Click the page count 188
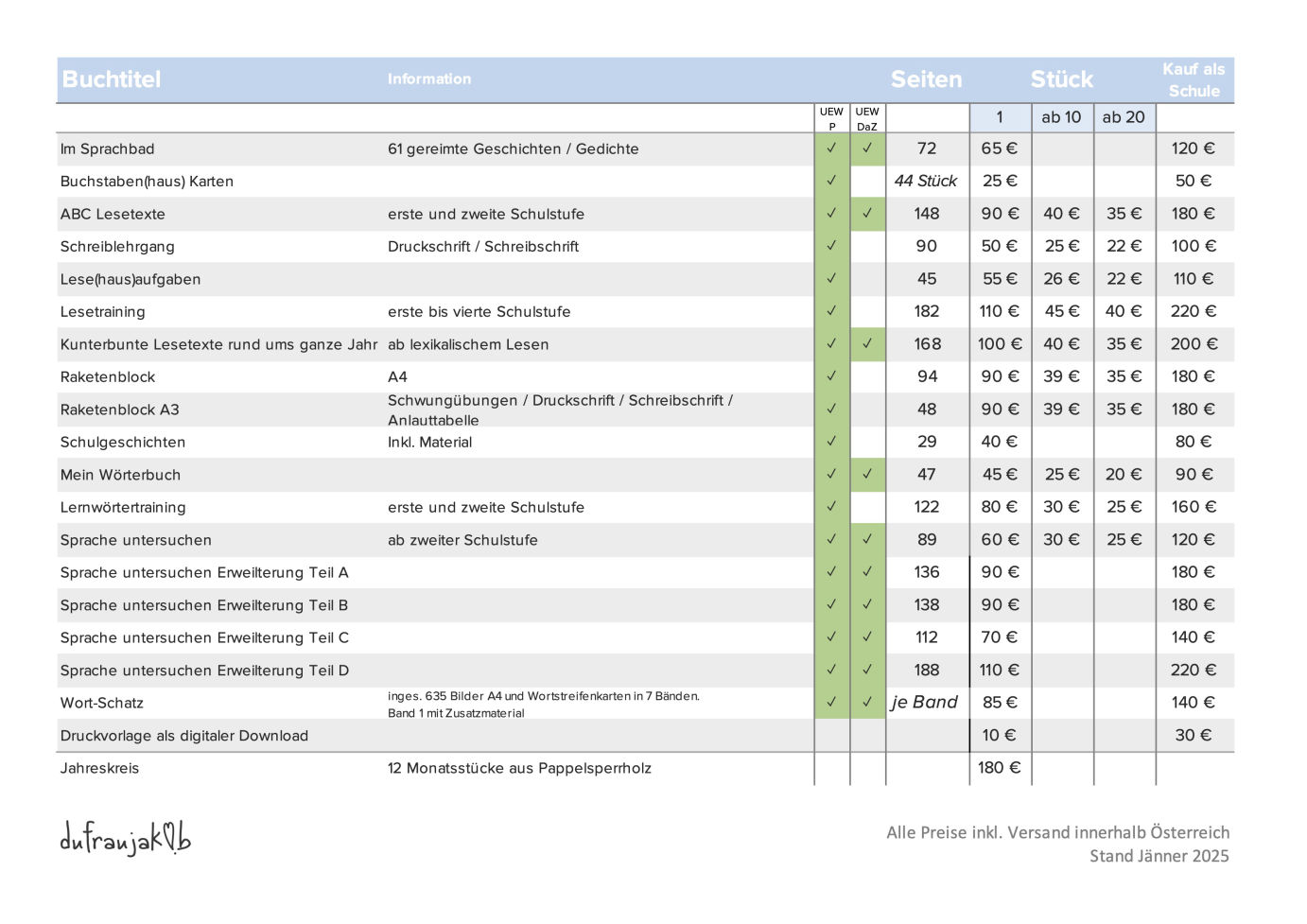Screen dimensions: 1307x924 tap(927, 671)
